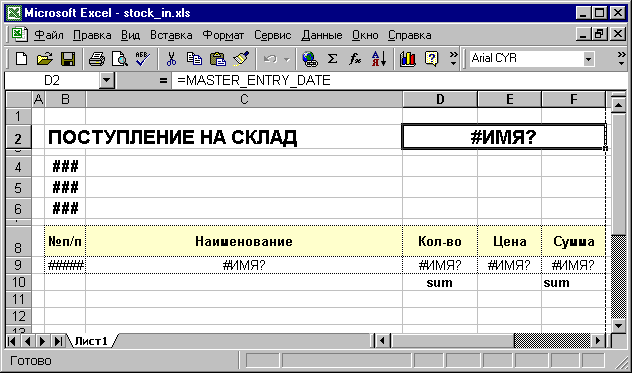
Task: Click the New workbook icon
Action: point(21,59)
